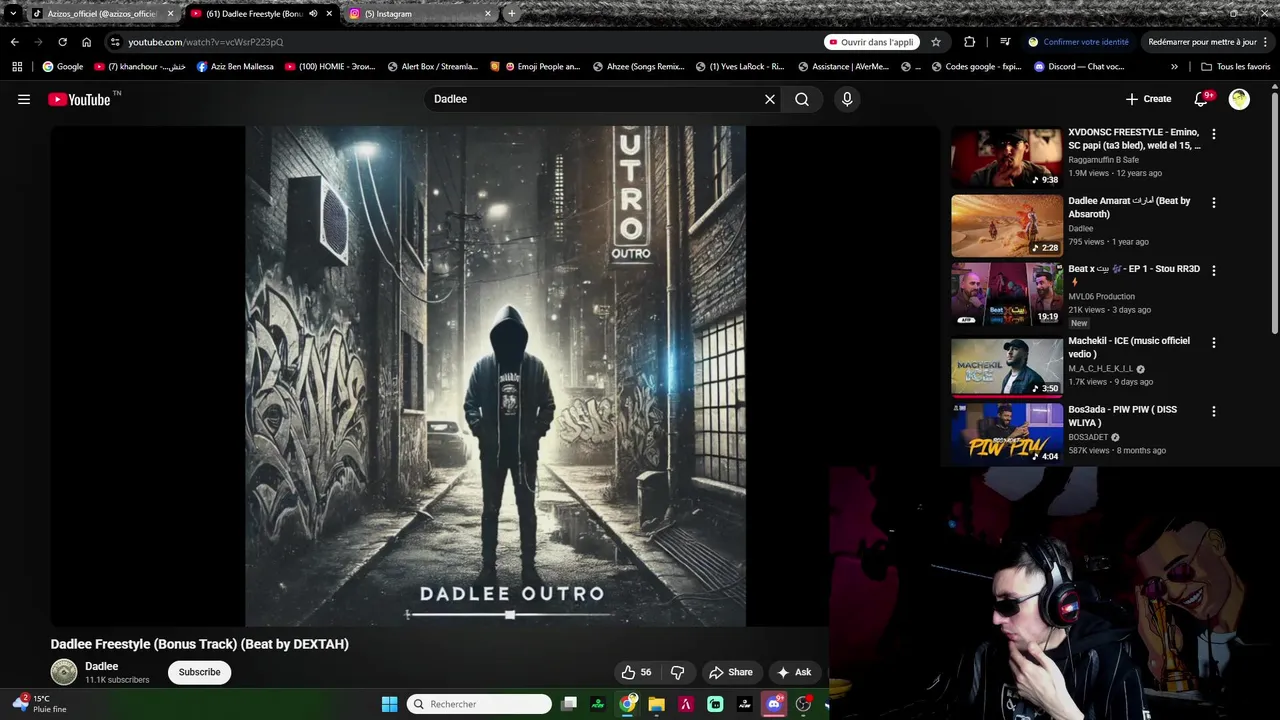This screenshot has width=1280, height=720.
Task: Open XVDONSC FREESTYLE video thumbnail
Action: point(1006,157)
